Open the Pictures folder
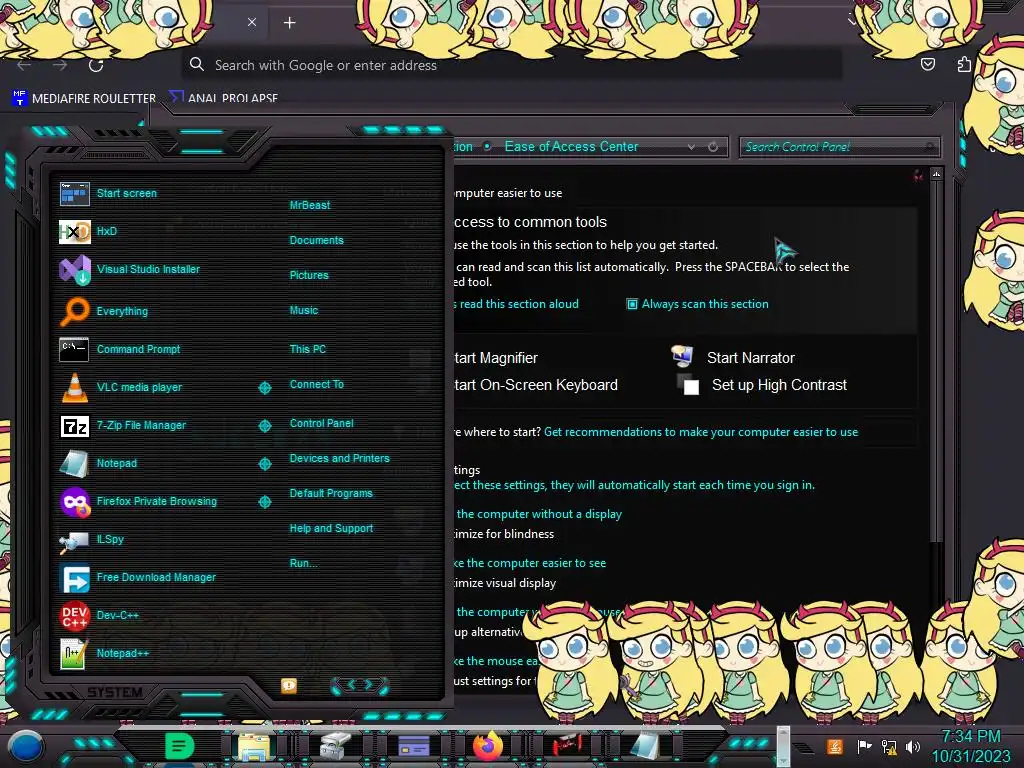 coord(309,276)
